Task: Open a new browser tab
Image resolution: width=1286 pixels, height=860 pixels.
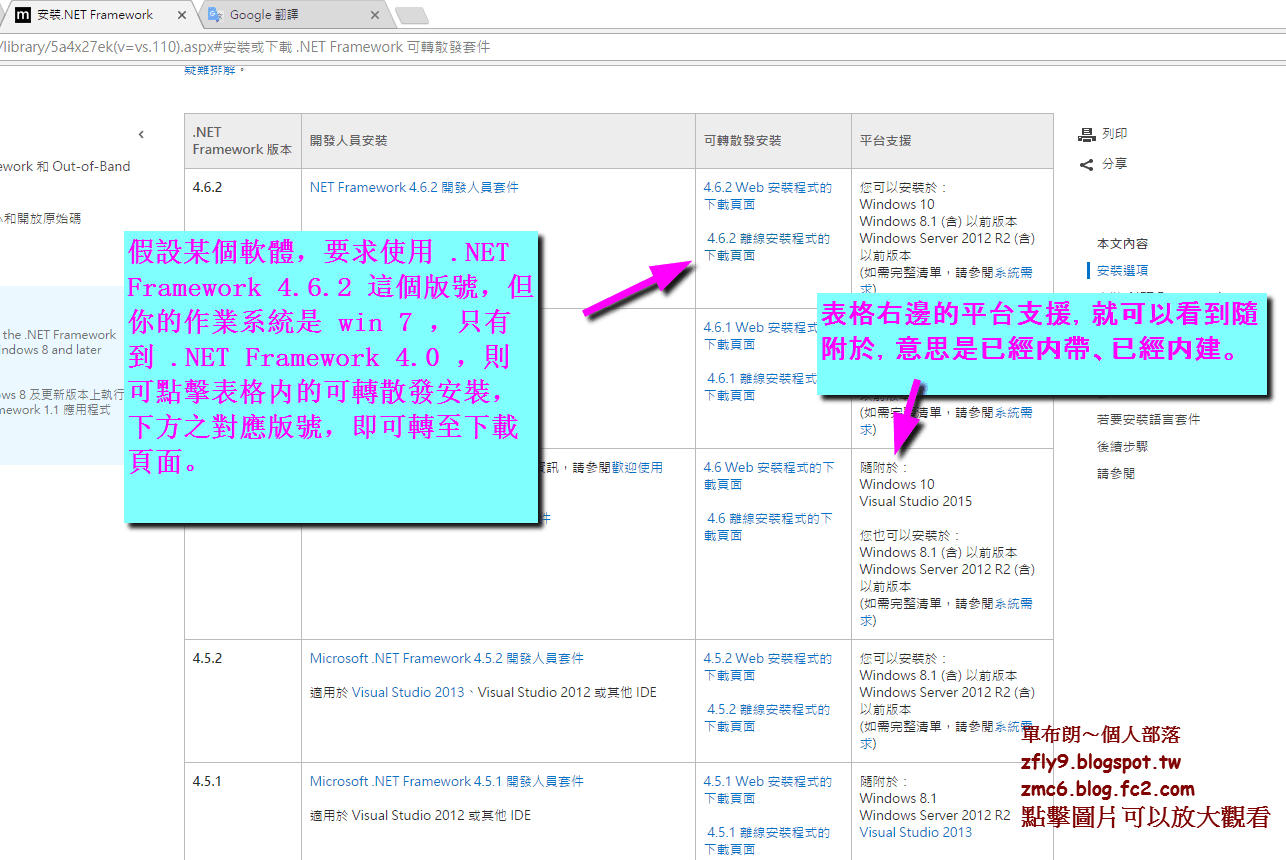Action: tap(411, 15)
